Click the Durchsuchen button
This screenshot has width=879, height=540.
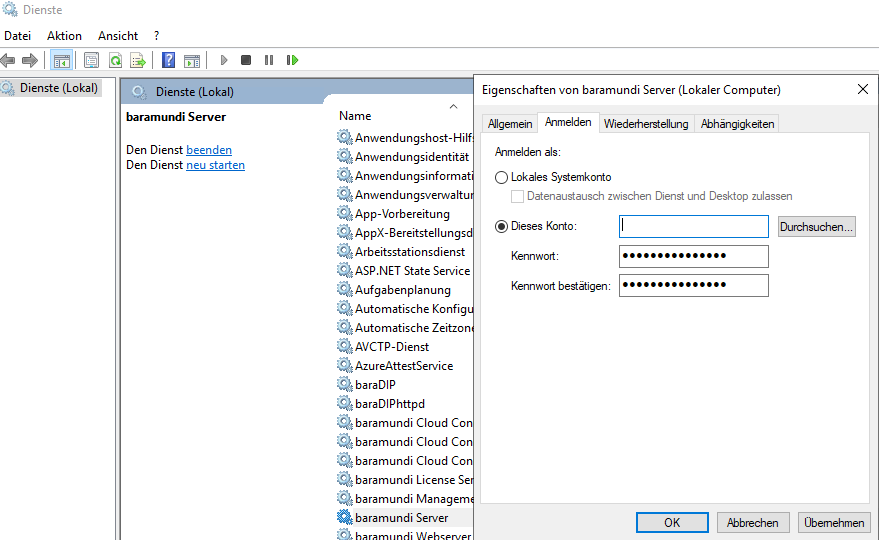coord(816,227)
